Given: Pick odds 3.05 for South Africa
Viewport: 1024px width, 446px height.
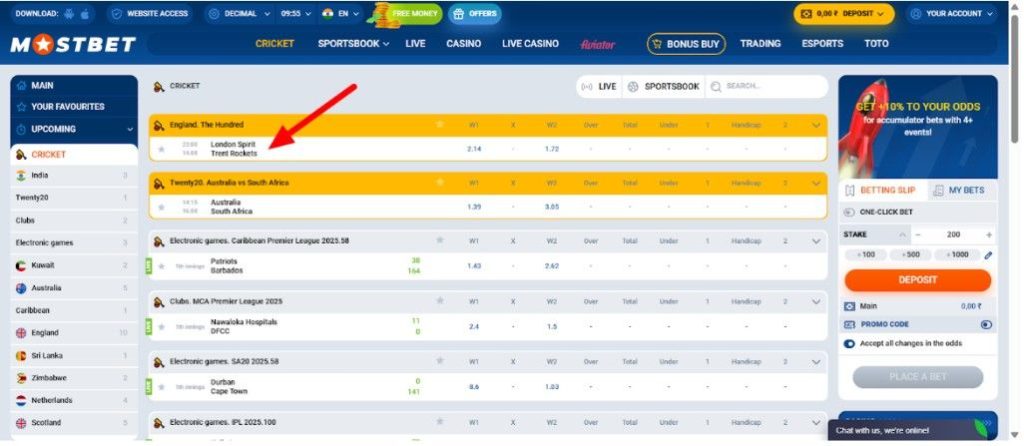Looking at the screenshot, I should 552,207.
